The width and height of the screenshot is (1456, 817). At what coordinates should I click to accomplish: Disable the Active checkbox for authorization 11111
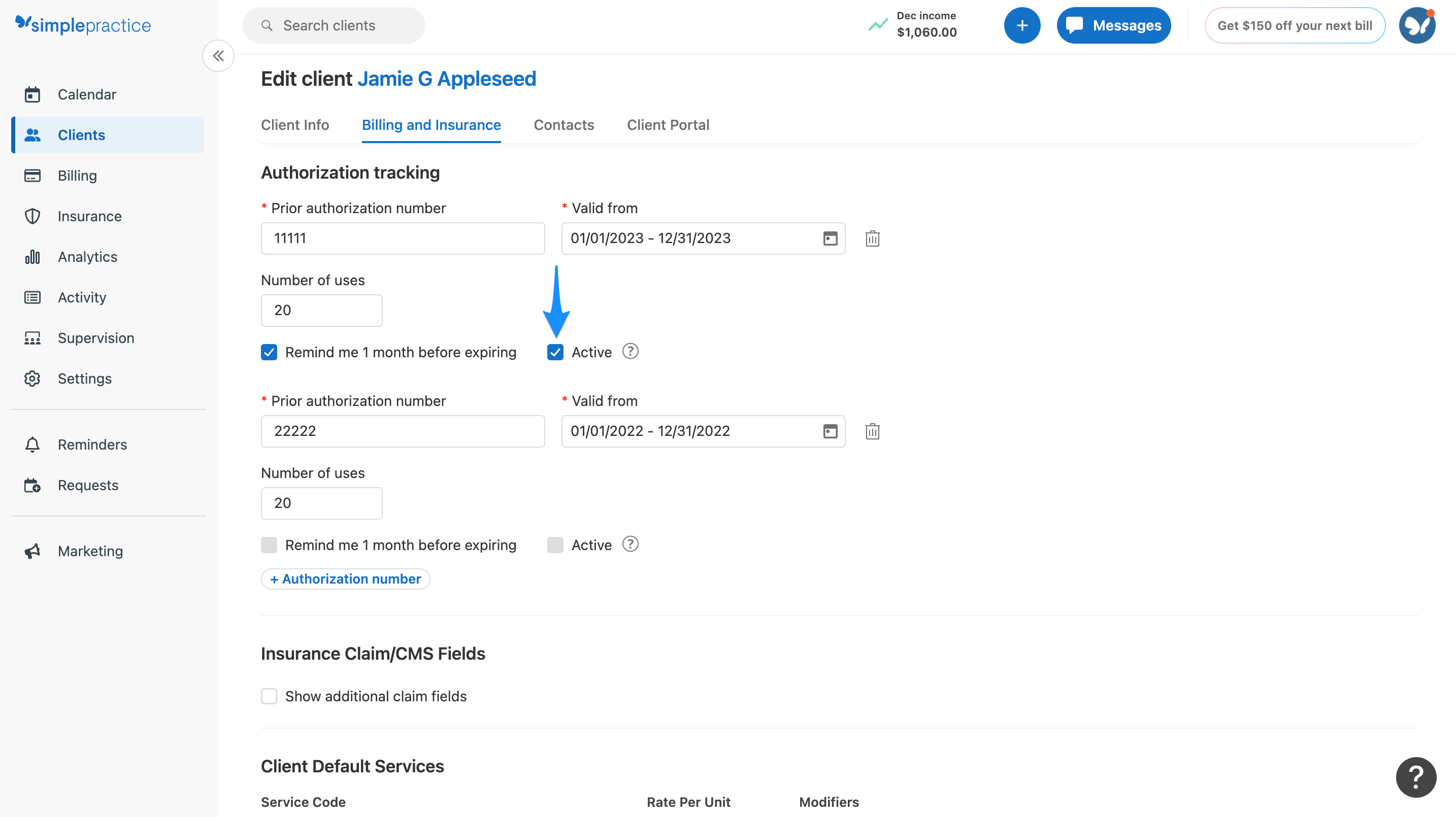[x=555, y=352]
